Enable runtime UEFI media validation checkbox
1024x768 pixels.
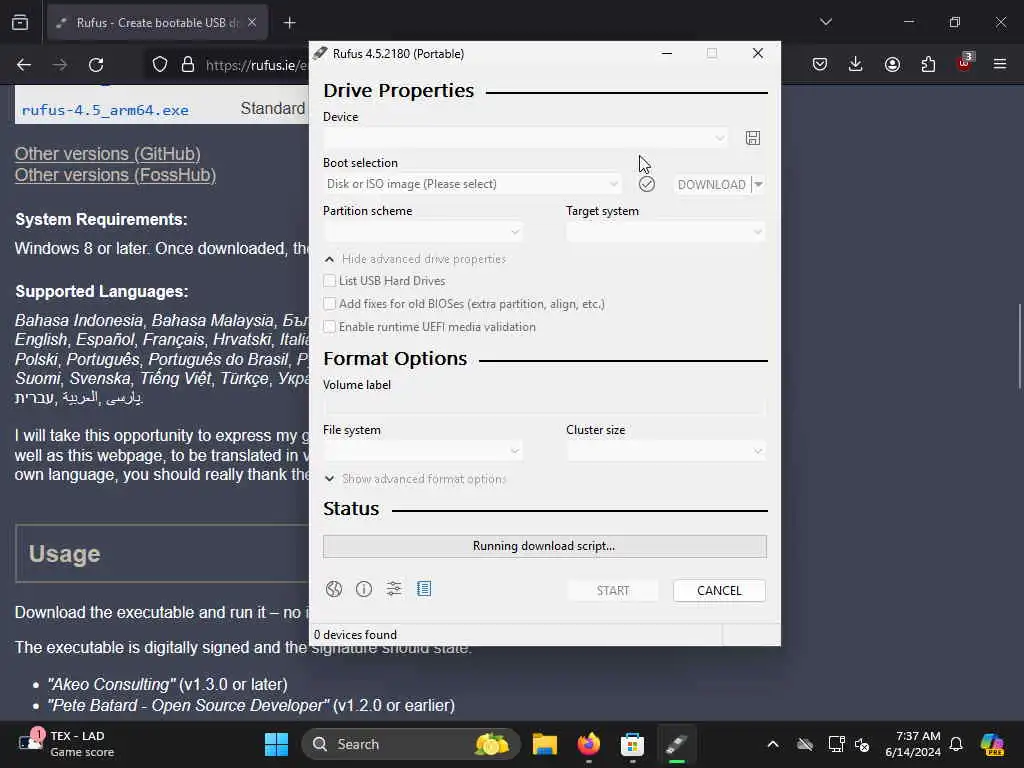330,327
